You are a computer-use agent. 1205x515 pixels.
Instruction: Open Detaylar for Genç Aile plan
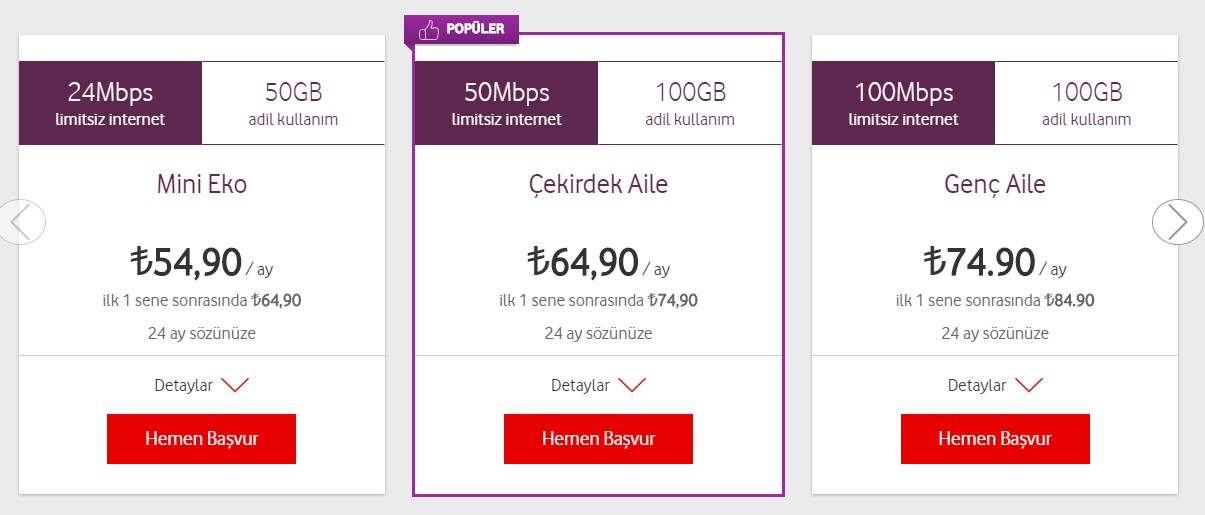(x=977, y=385)
